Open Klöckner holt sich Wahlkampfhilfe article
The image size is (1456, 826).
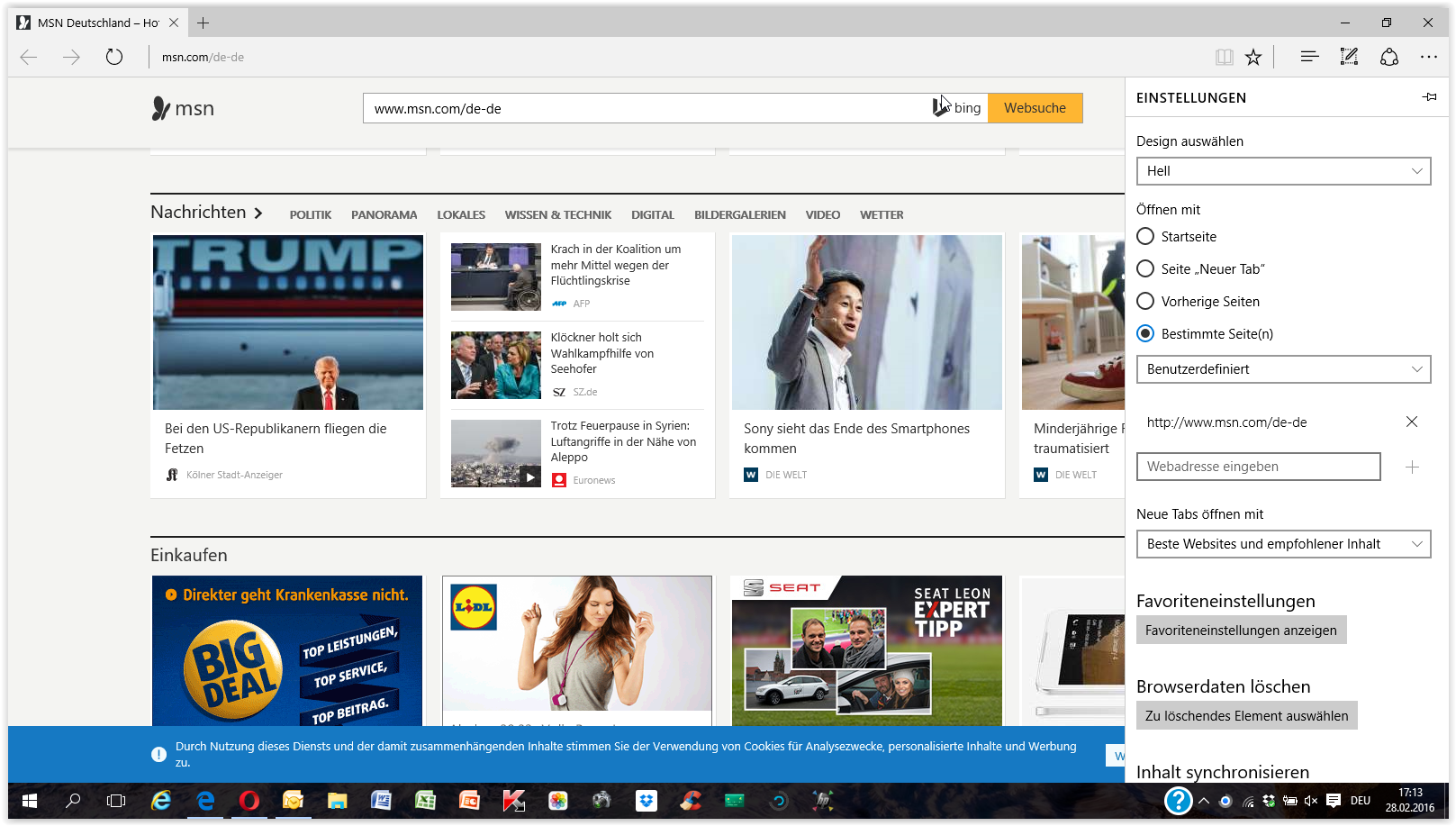[x=602, y=353]
